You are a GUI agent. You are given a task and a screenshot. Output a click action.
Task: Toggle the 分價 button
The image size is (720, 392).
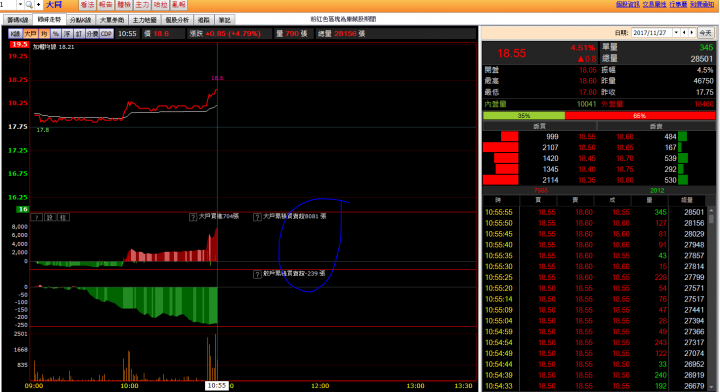click(92, 34)
